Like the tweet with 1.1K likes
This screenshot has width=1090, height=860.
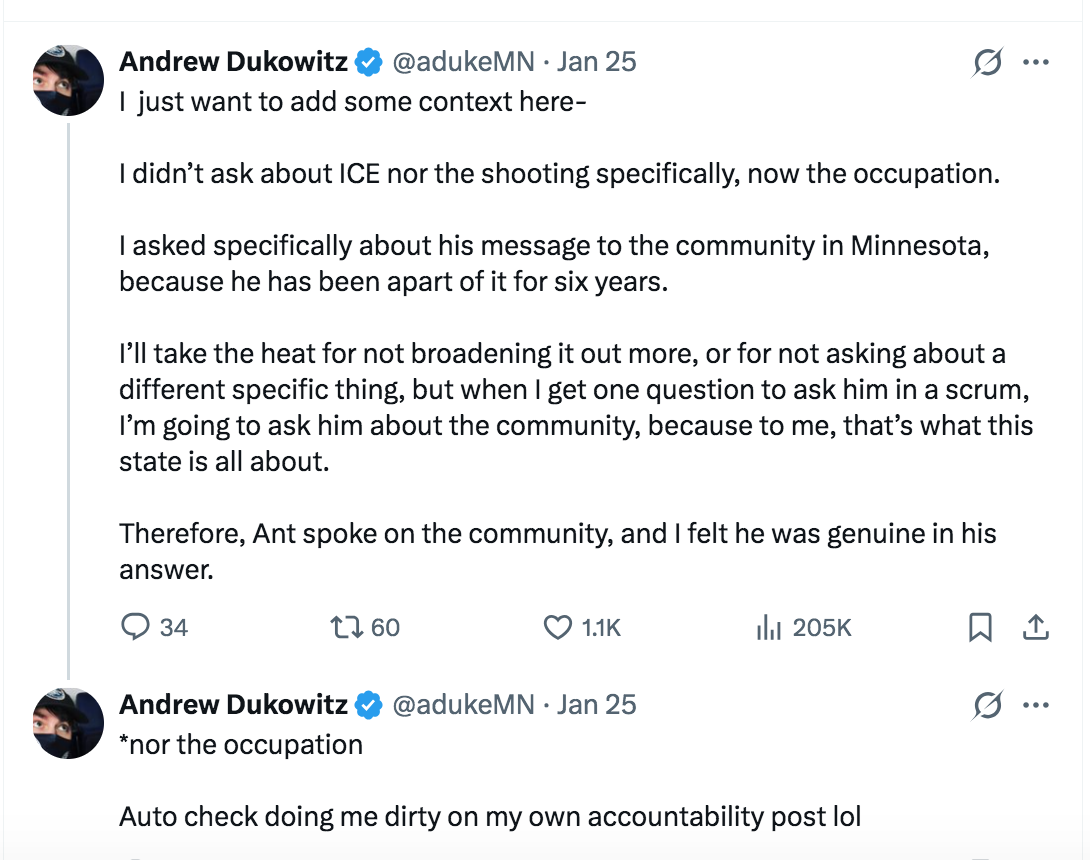pos(557,627)
